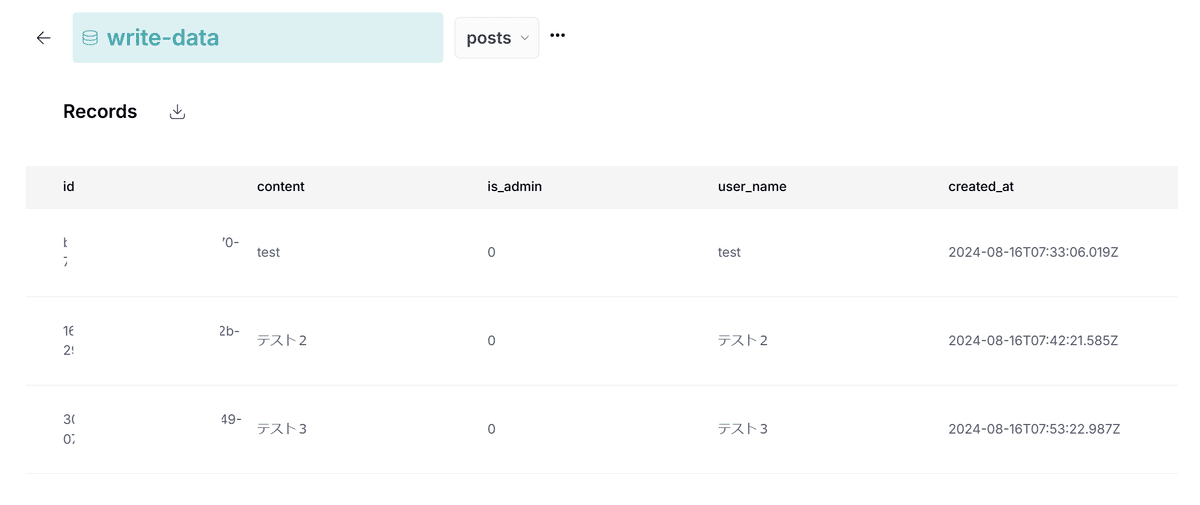The image size is (1200, 505).
Task: Click the chevron in posts selector
Action: tap(523, 39)
